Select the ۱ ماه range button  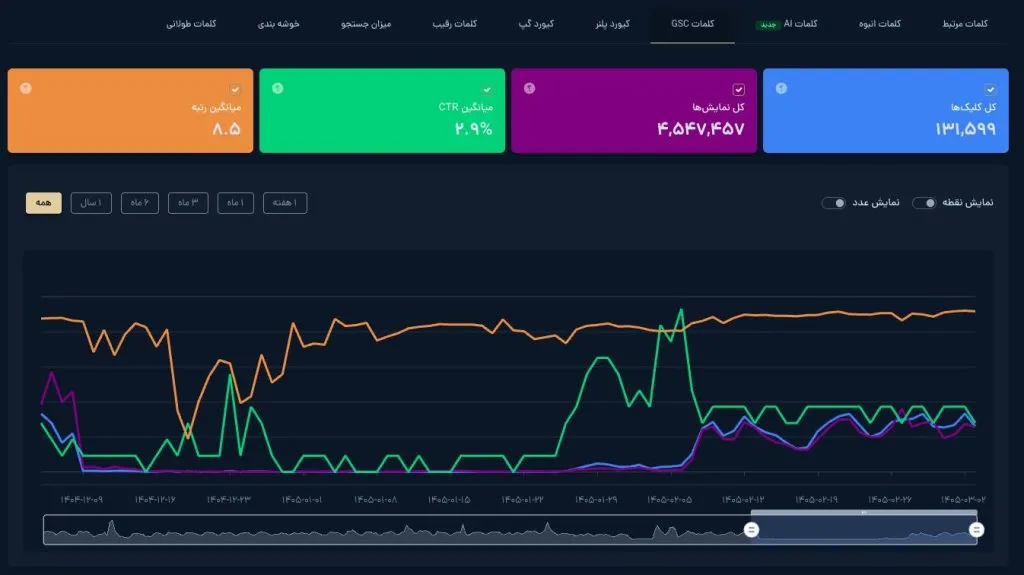click(235, 203)
